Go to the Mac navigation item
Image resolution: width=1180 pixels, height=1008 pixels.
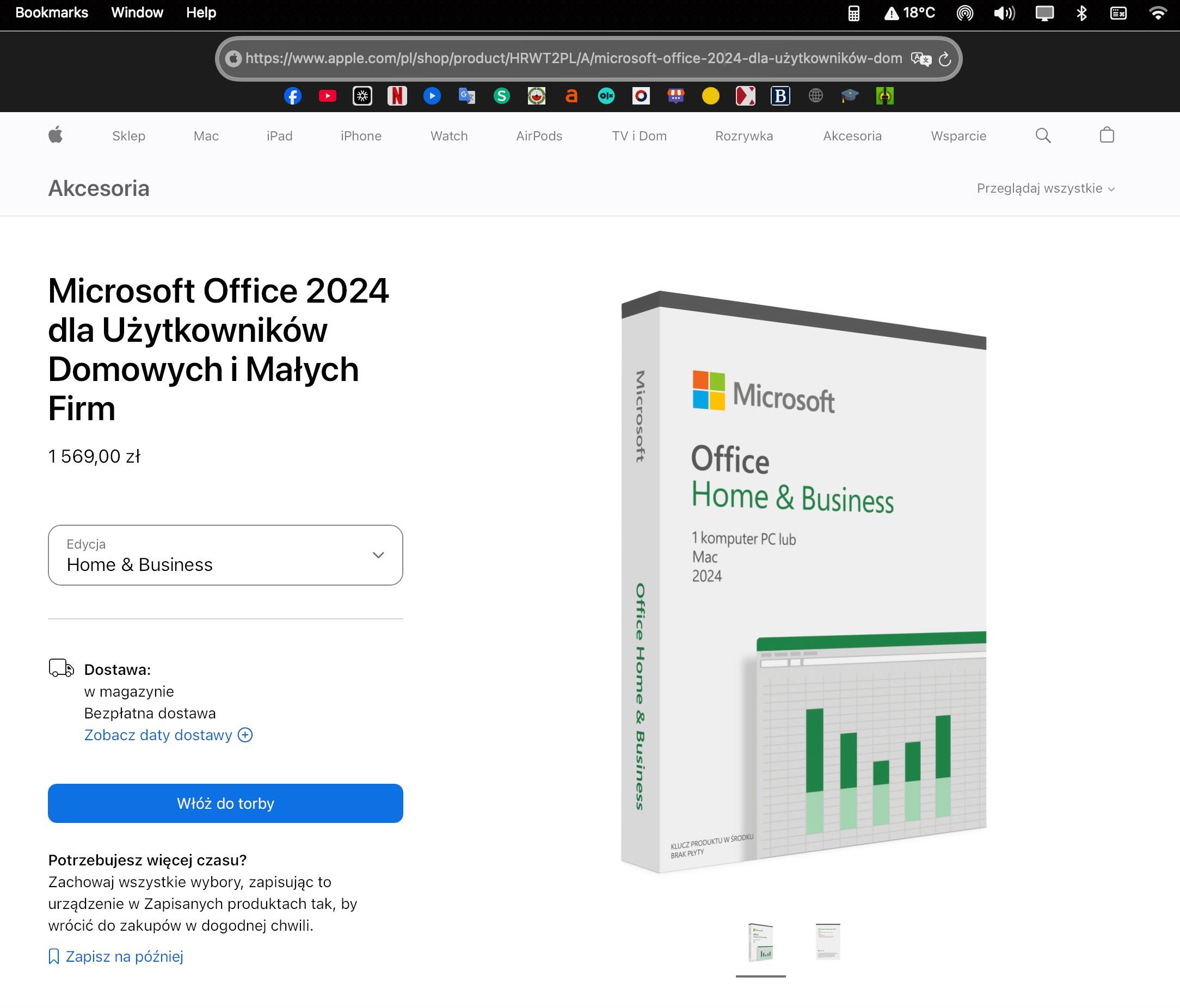[x=206, y=136]
